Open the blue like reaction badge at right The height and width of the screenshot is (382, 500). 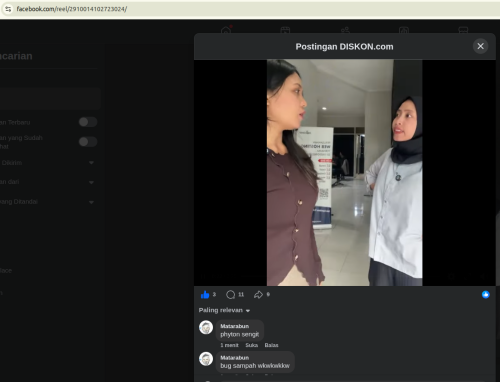tap(486, 294)
